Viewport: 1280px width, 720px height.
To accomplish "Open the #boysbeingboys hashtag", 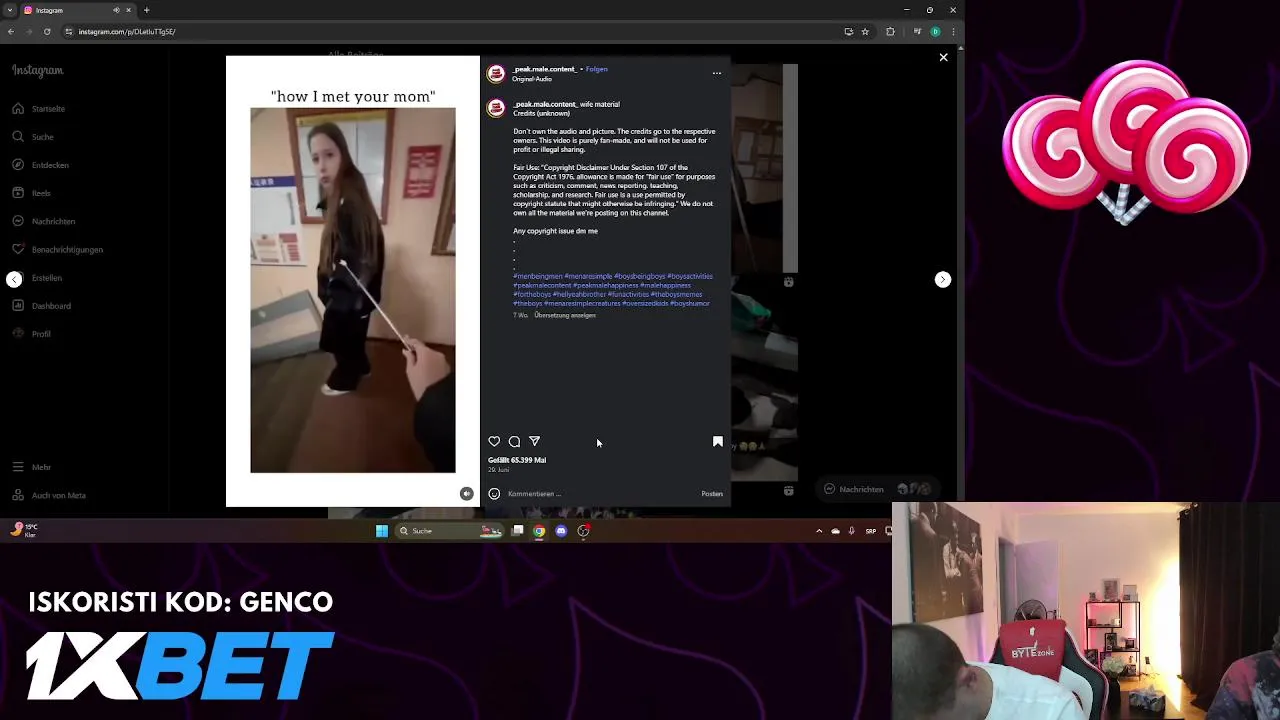I will click(640, 276).
